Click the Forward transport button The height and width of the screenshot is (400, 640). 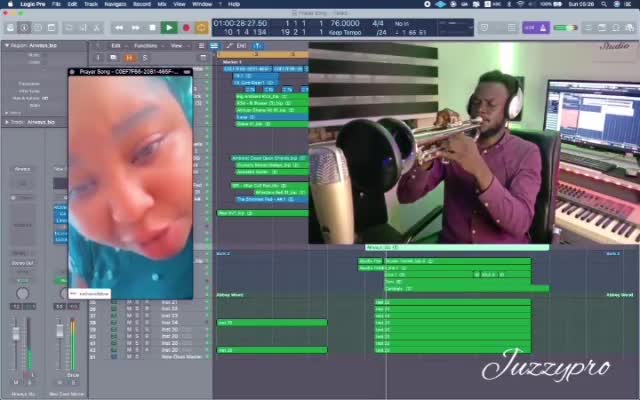[x=136, y=28]
